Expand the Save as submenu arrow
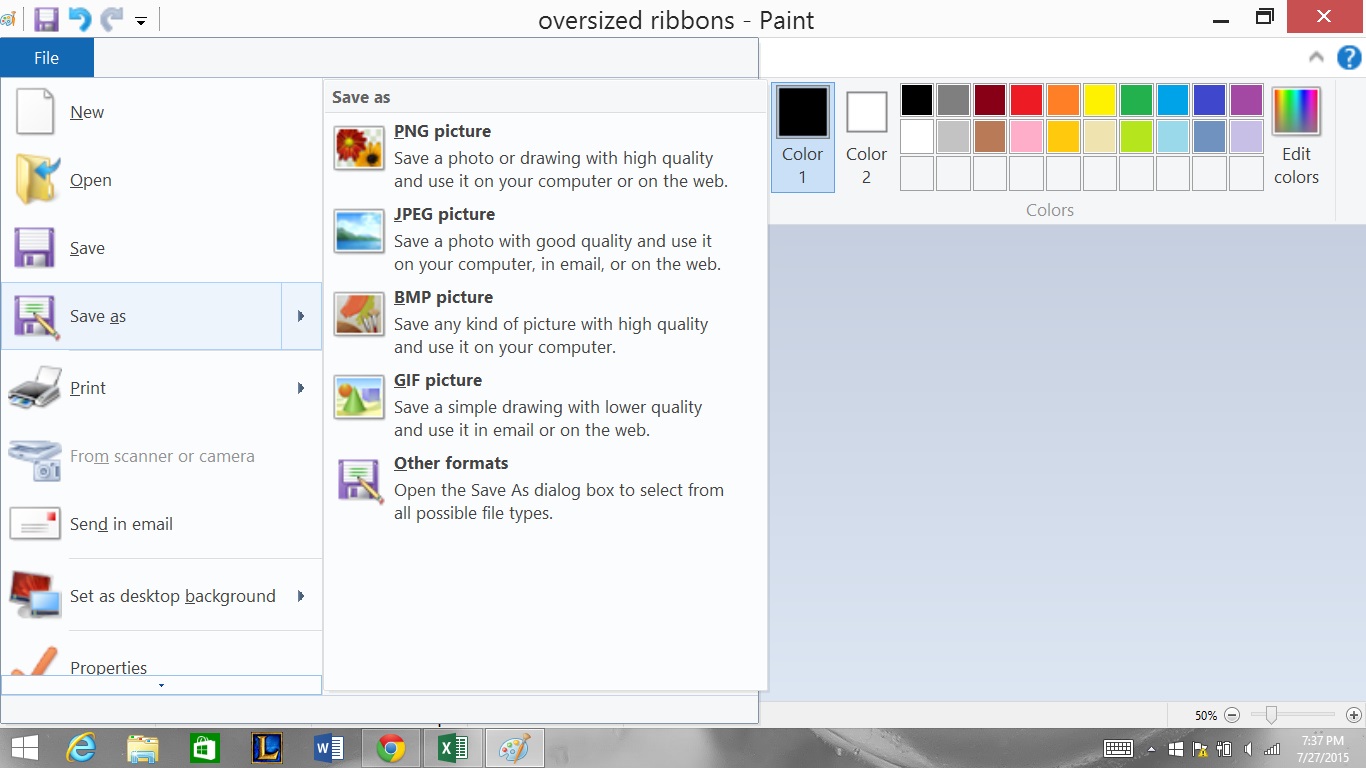Screen dimensions: 1366x768 [301, 316]
